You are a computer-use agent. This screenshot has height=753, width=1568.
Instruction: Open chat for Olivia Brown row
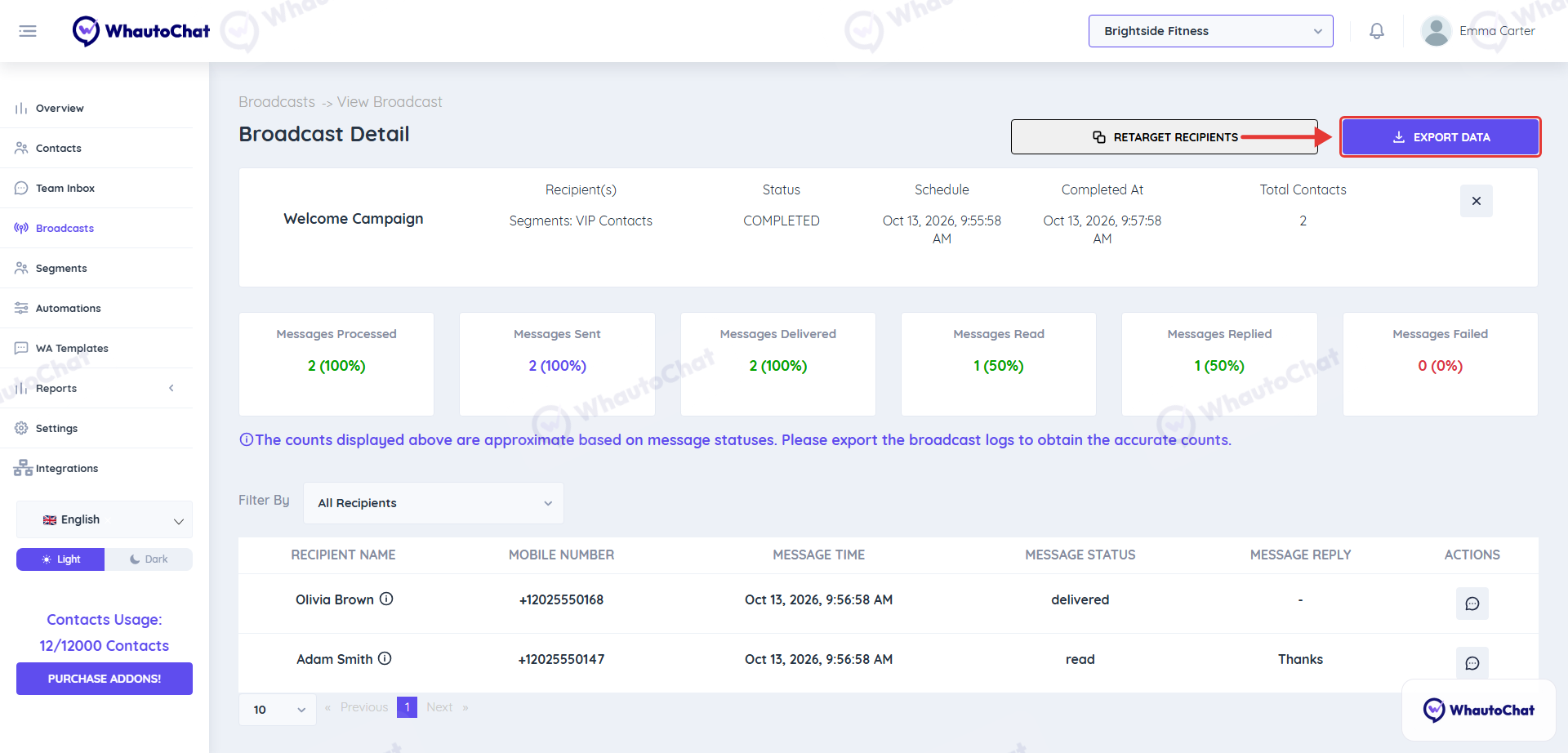[x=1472, y=604]
